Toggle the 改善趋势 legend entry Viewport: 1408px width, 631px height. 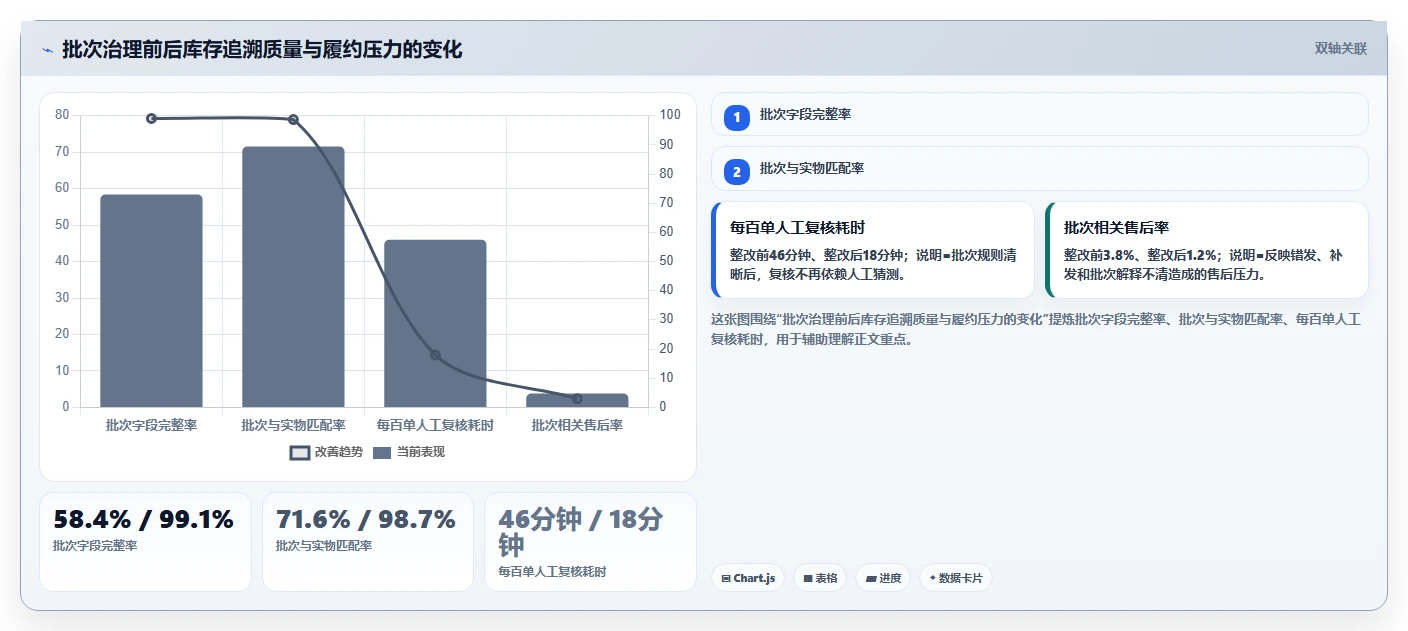click(326, 452)
